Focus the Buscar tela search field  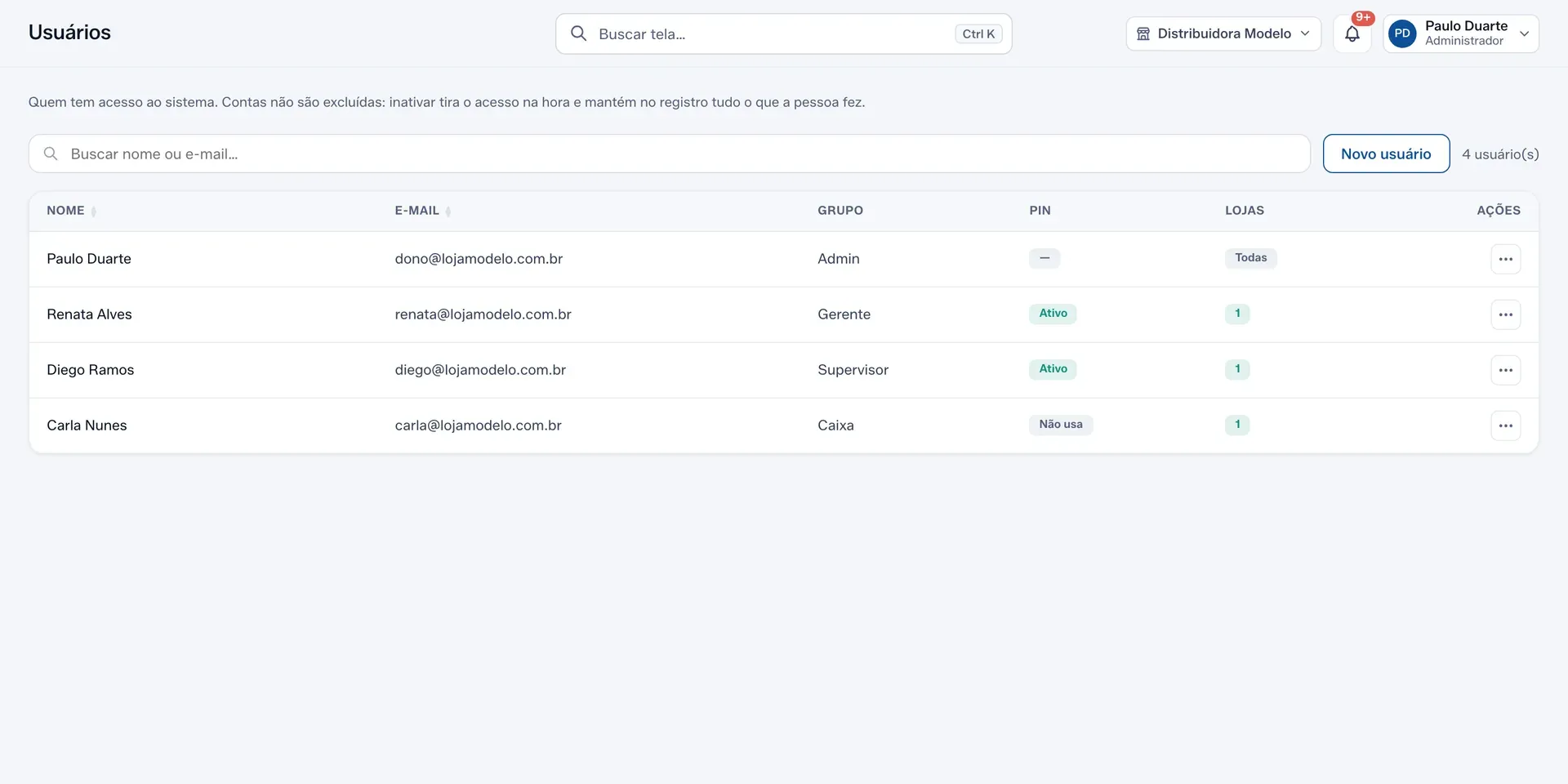pyautogui.click(x=784, y=33)
